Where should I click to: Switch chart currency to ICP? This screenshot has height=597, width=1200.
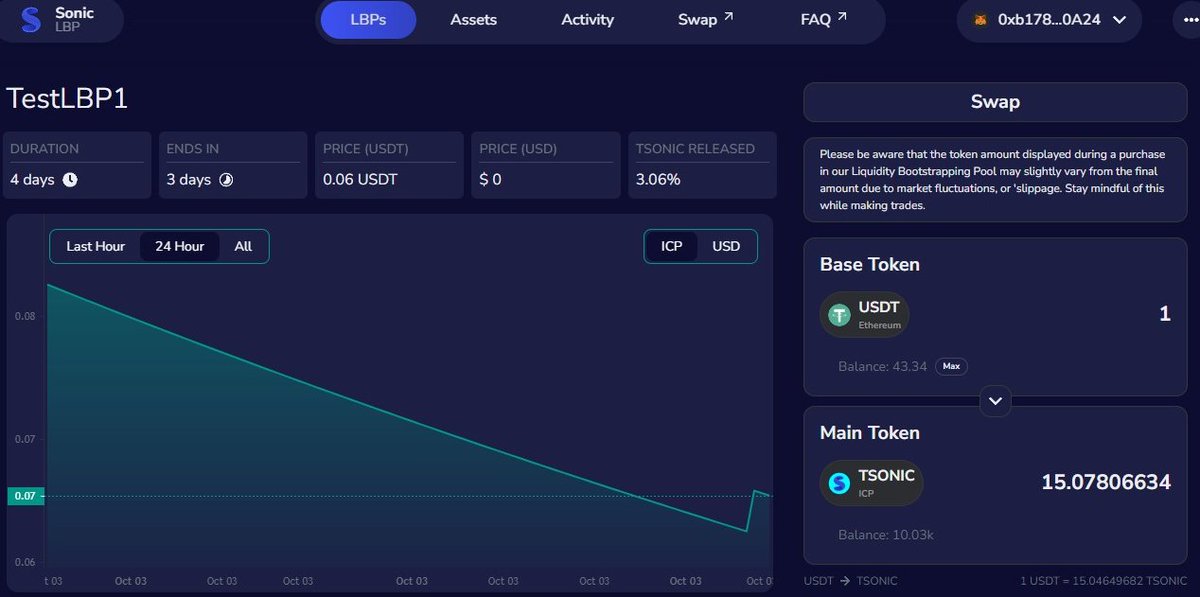pos(672,246)
